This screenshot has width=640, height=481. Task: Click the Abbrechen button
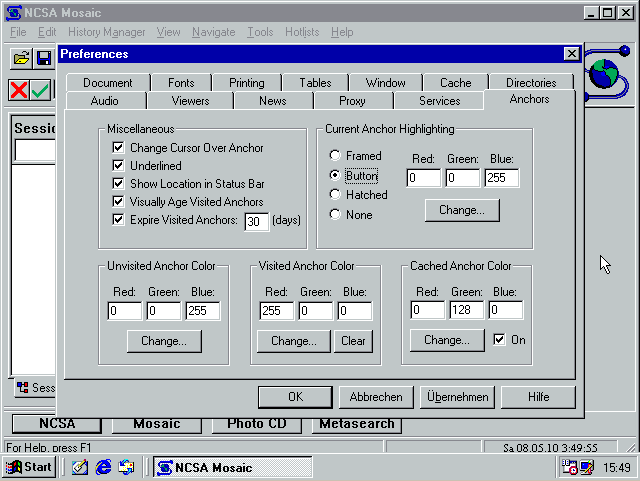376,397
